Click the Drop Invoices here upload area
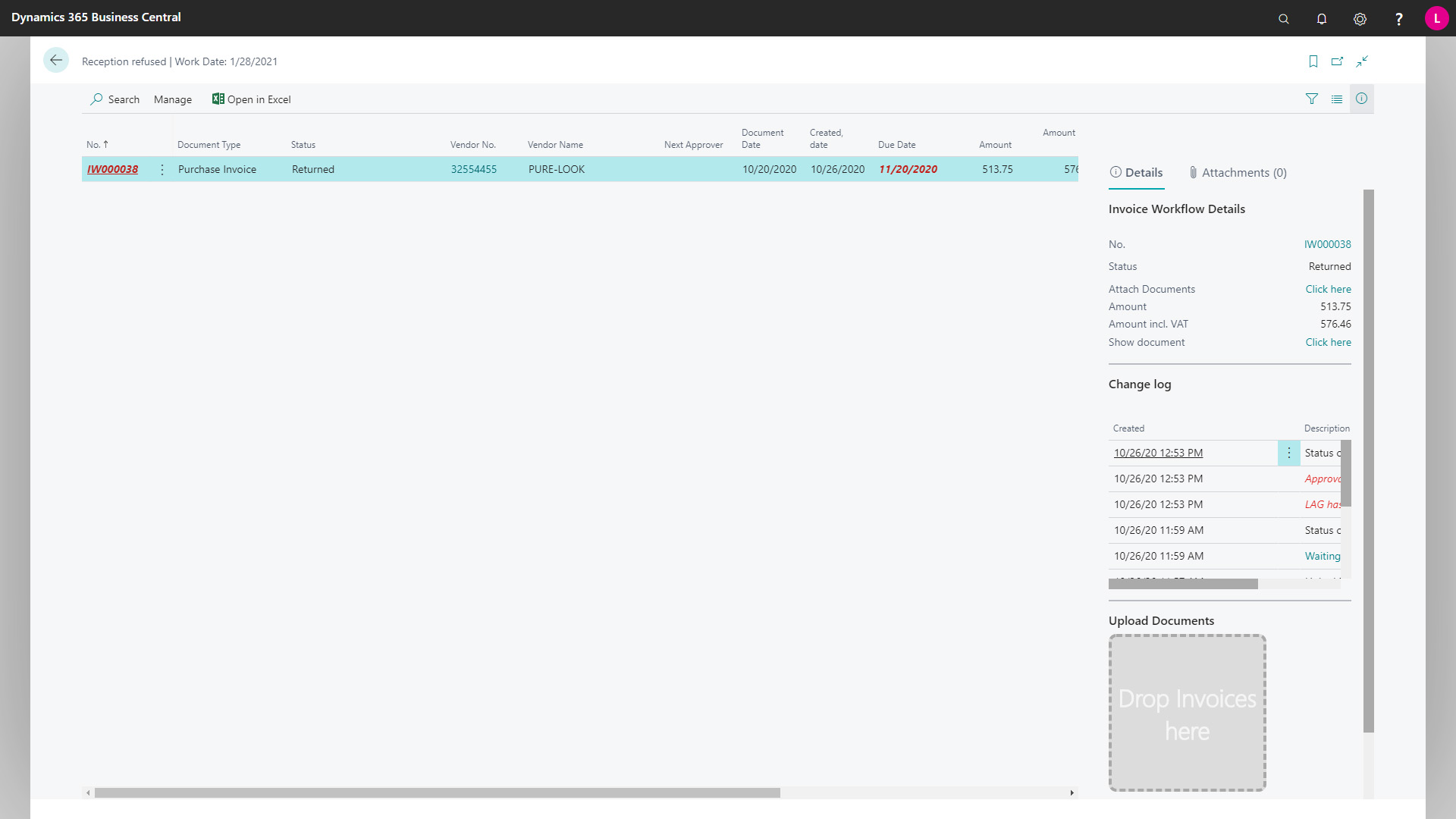This screenshot has height=819, width=1456. tap(1187, 713)
